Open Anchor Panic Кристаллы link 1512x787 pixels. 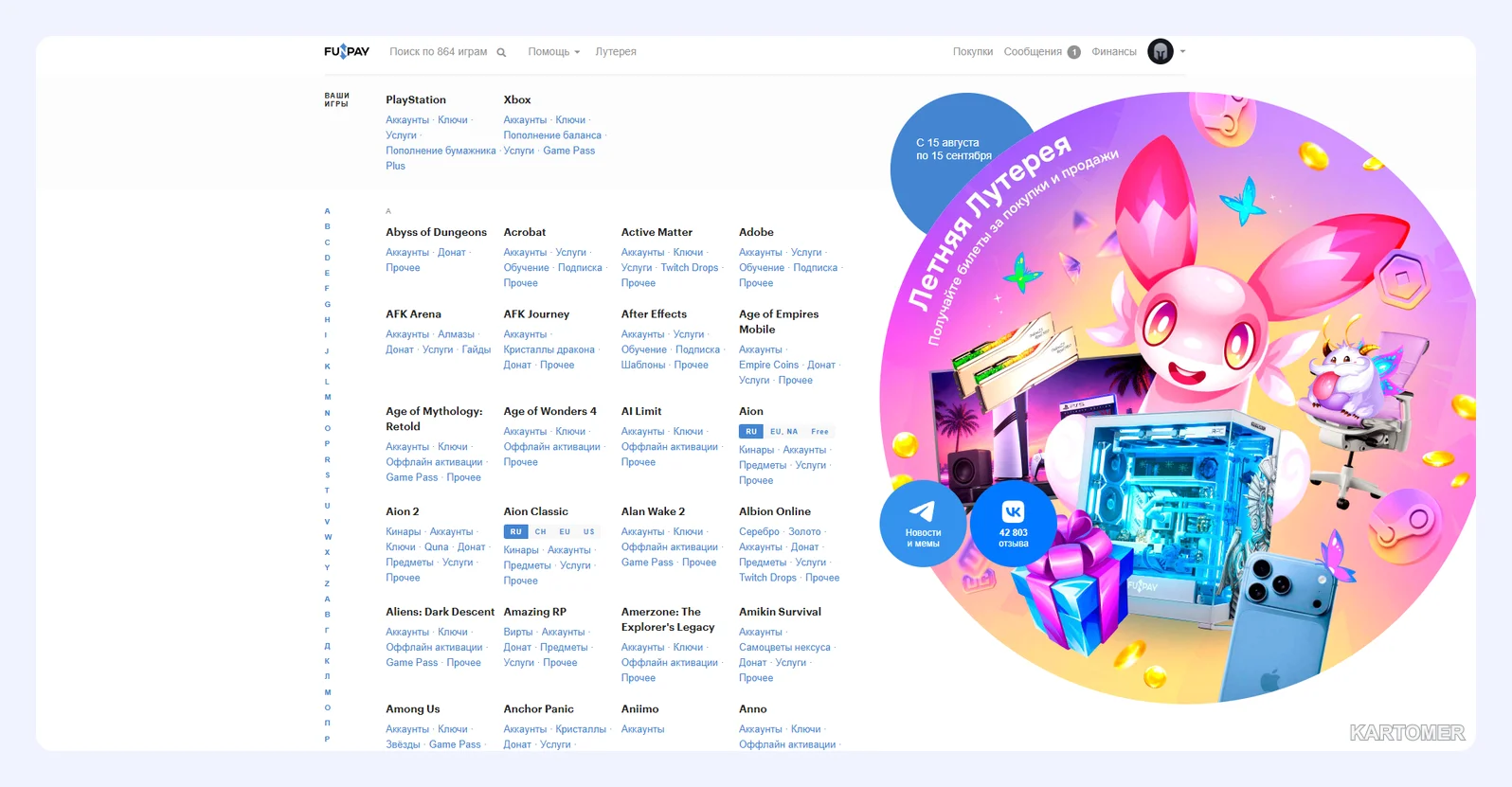(581, 729)
